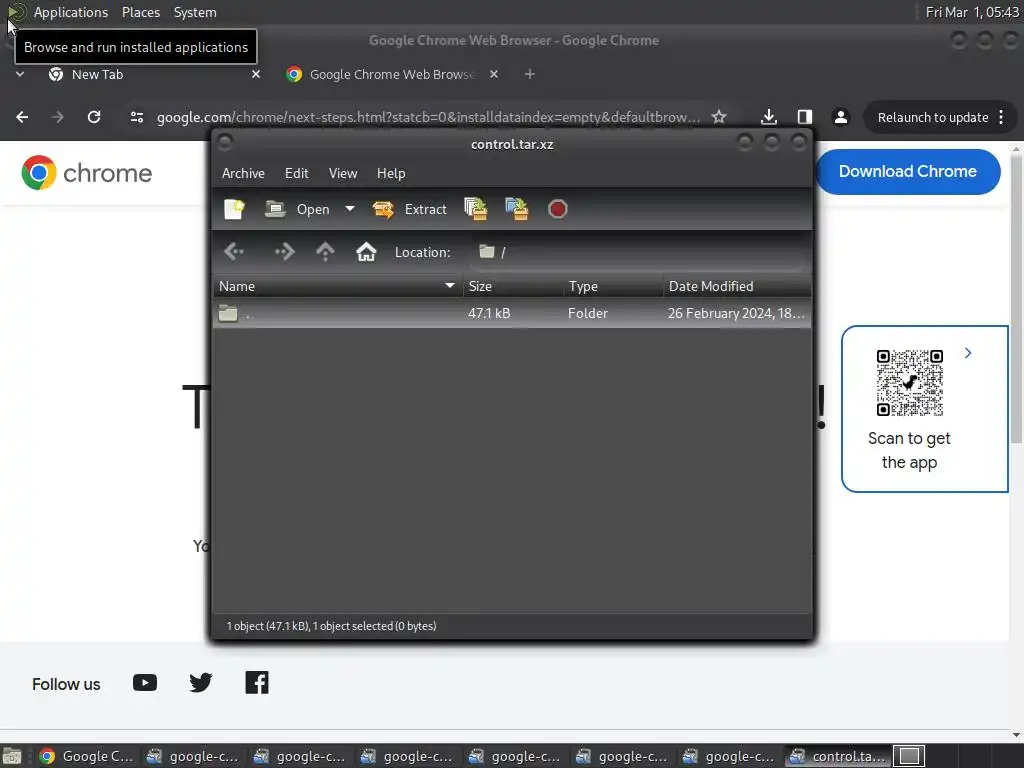1024x768 pixels.
Task: Click the Chrome page vertical scrollbar
Action: (x=1016, y=298)
